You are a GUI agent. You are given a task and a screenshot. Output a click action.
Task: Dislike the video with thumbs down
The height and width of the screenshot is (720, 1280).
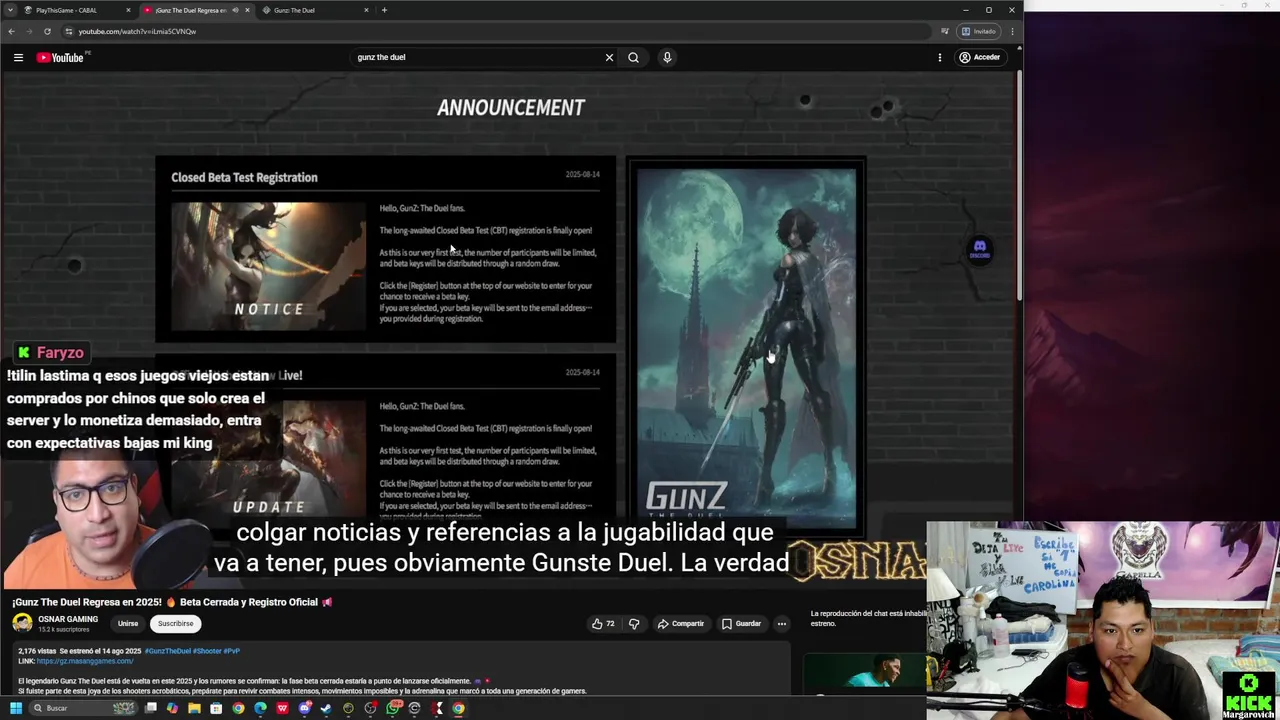(x=634, y=623)
